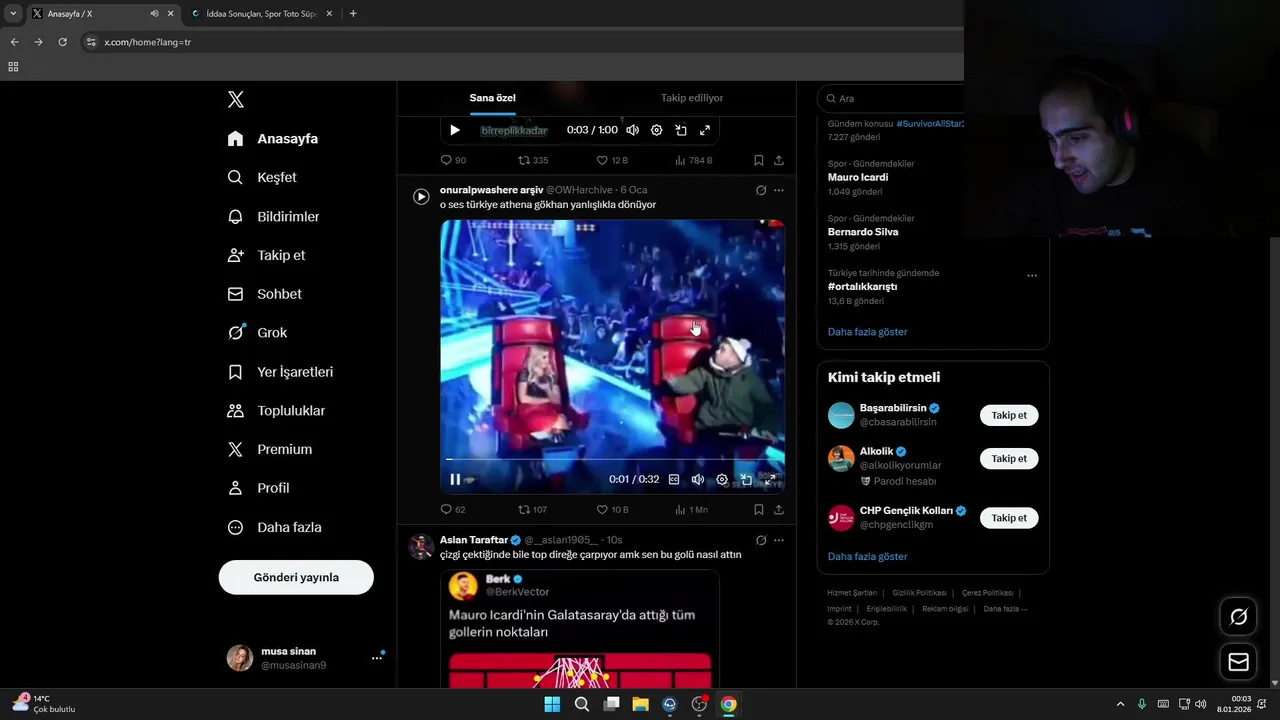The image size is (1280, 720).
Task: Open File Explorer from taskbar
Action: [640, 704]
